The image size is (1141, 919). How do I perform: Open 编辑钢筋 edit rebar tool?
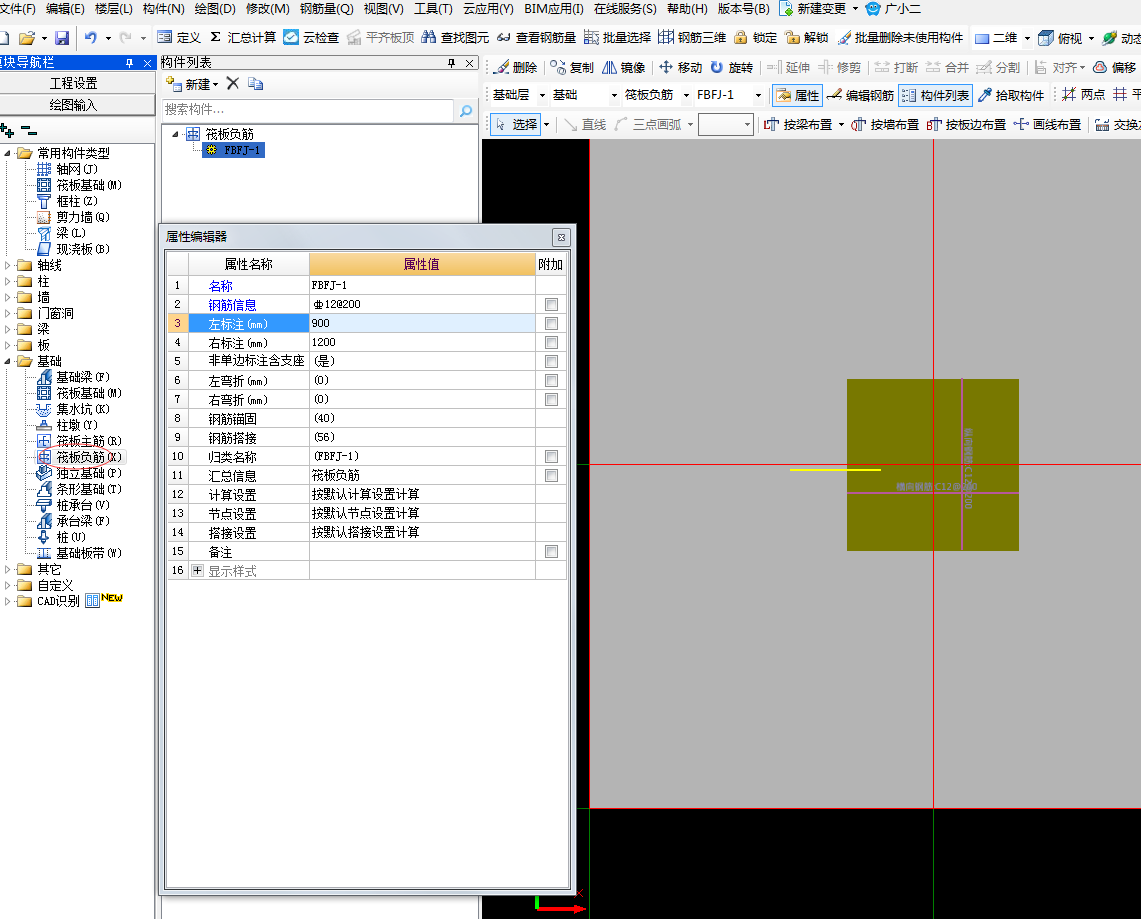(x=860, y=95)
